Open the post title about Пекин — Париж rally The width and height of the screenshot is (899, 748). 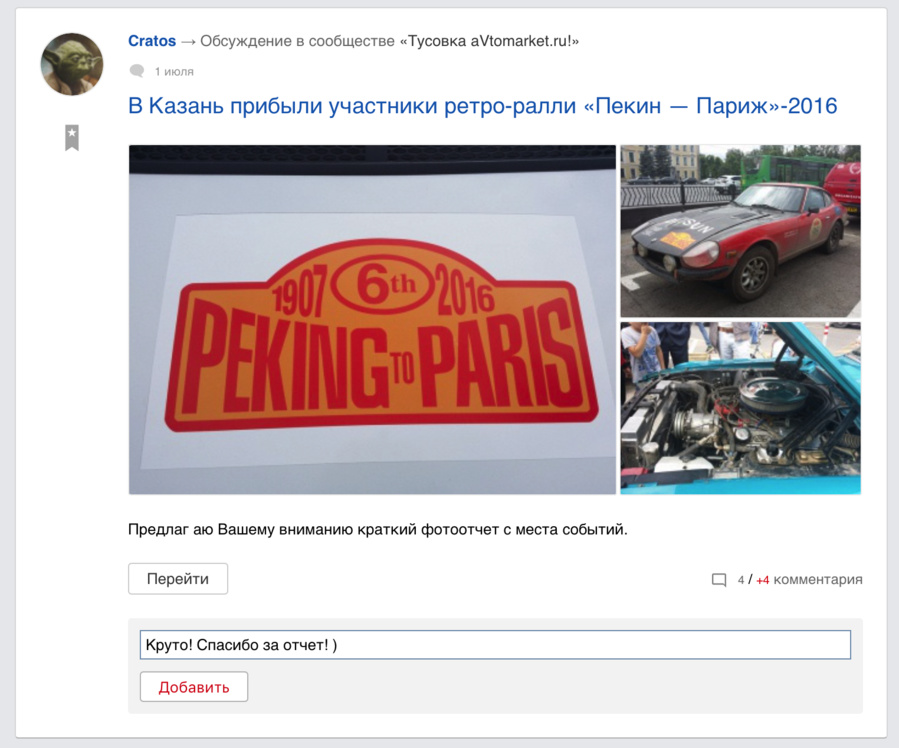(x=483, y=106)
